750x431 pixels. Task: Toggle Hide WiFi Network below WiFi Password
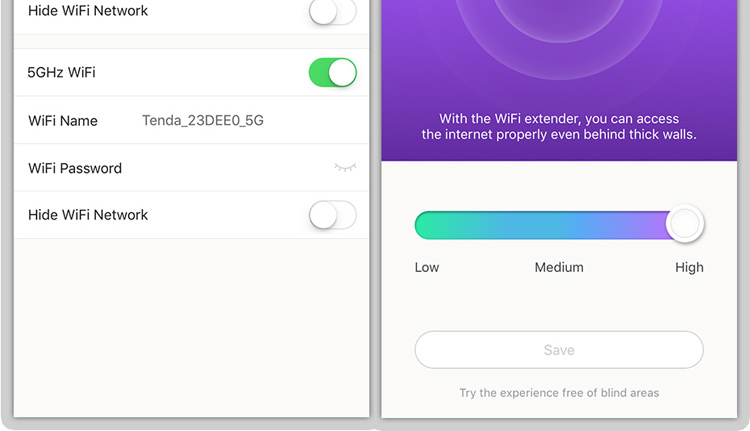(x=333, y=215)
